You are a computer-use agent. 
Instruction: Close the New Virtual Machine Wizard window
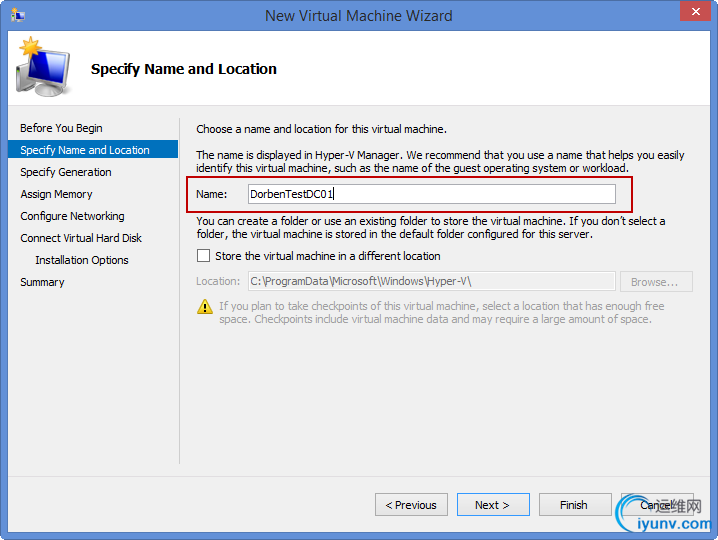[695, 11]
